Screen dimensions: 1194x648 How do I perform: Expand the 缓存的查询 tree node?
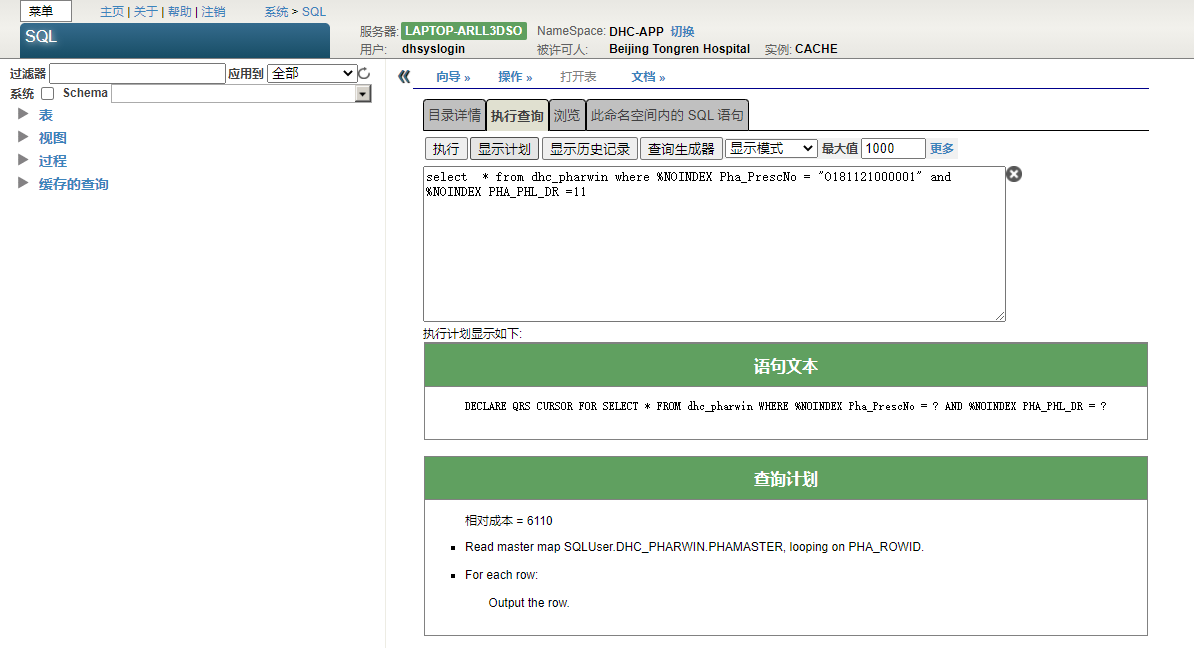(23, 183)
